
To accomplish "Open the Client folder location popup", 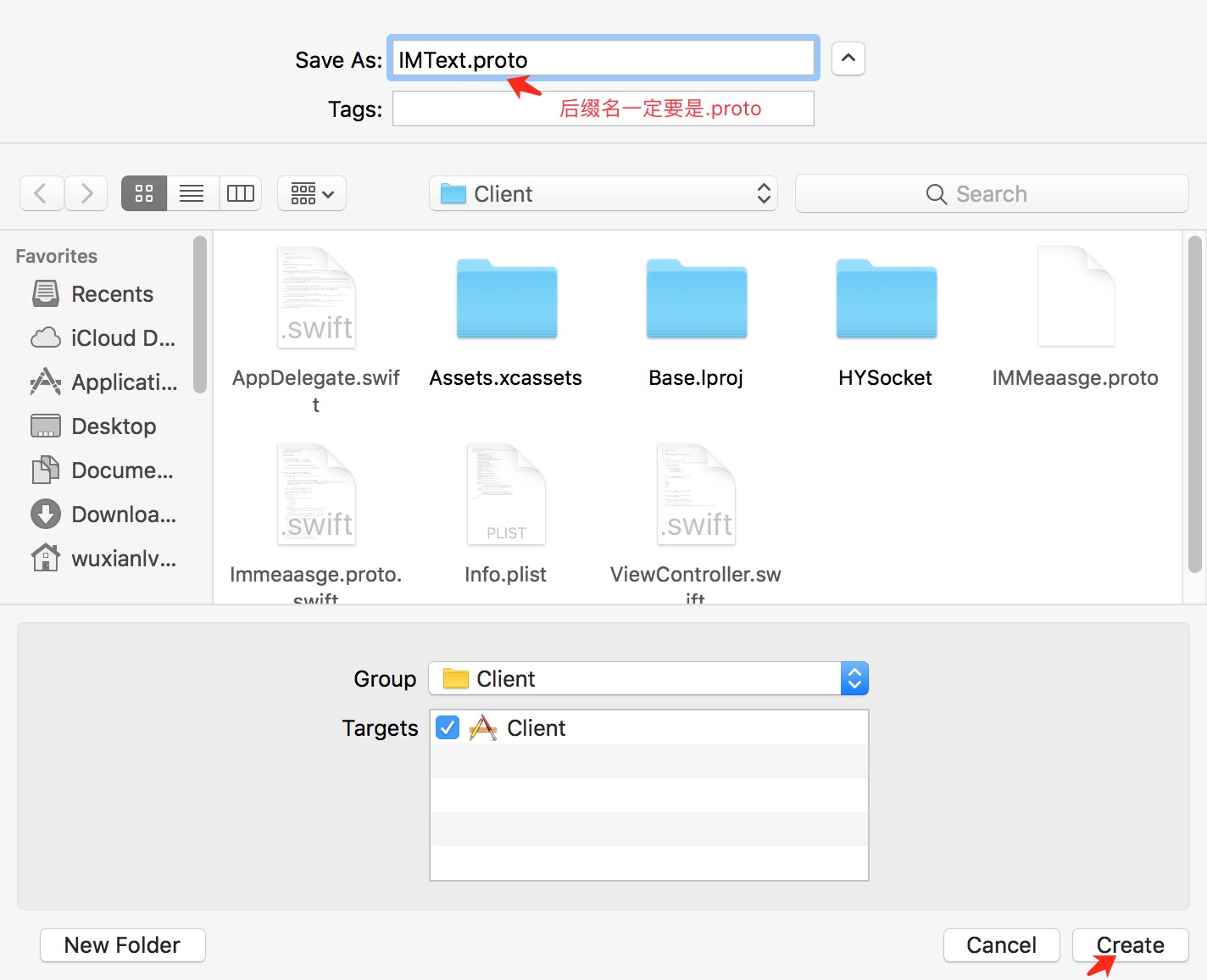I will (x=603, y=193).
